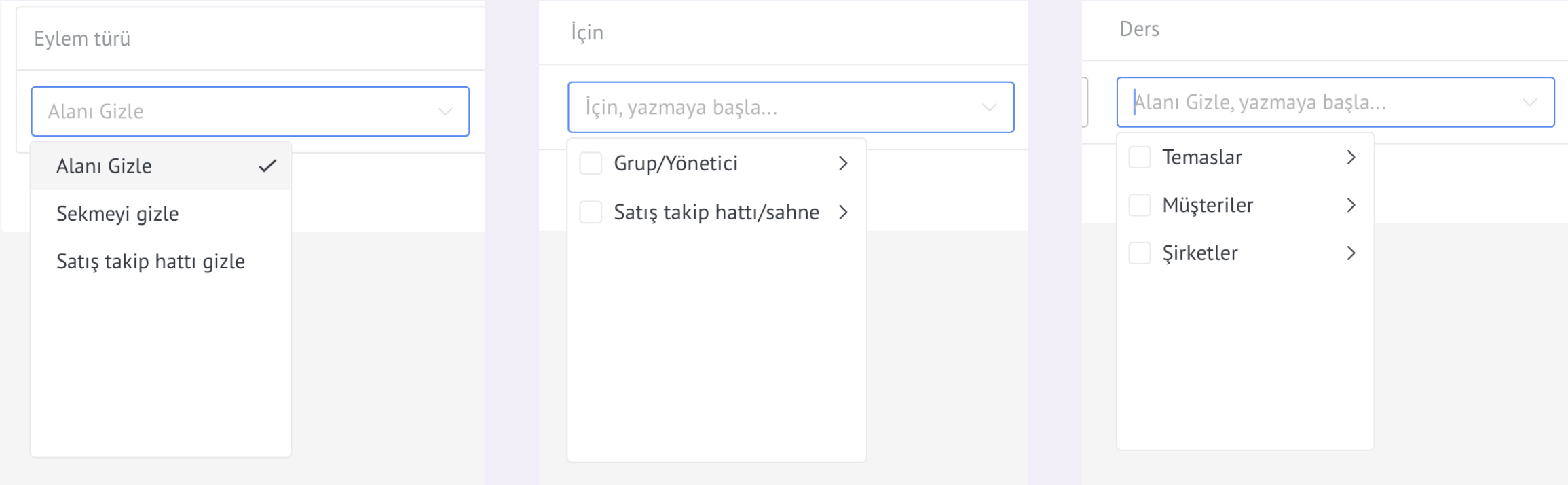This screenshot has height=485, width=1568.
Task: Toggle the Satış takip hattı/sahne checkbox
Action: click(x=591, y=213)
